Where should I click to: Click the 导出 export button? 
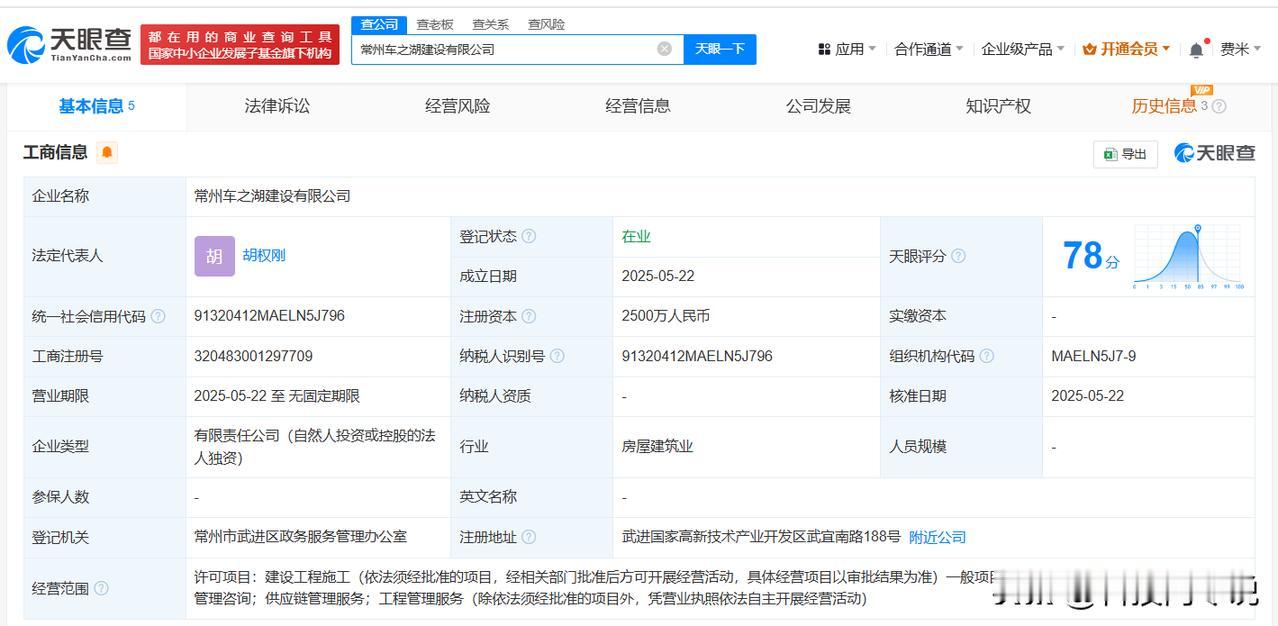tap(1125, 153)
